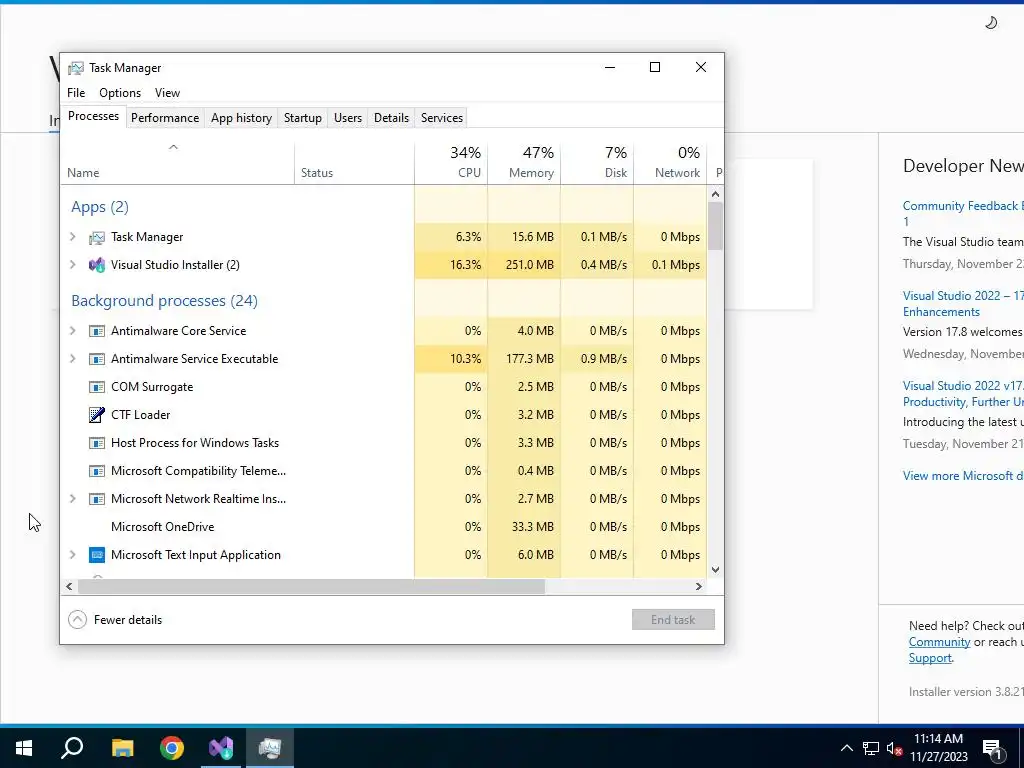Open the Support link
The image size is (1024, 768).
(x=930, y=658)
